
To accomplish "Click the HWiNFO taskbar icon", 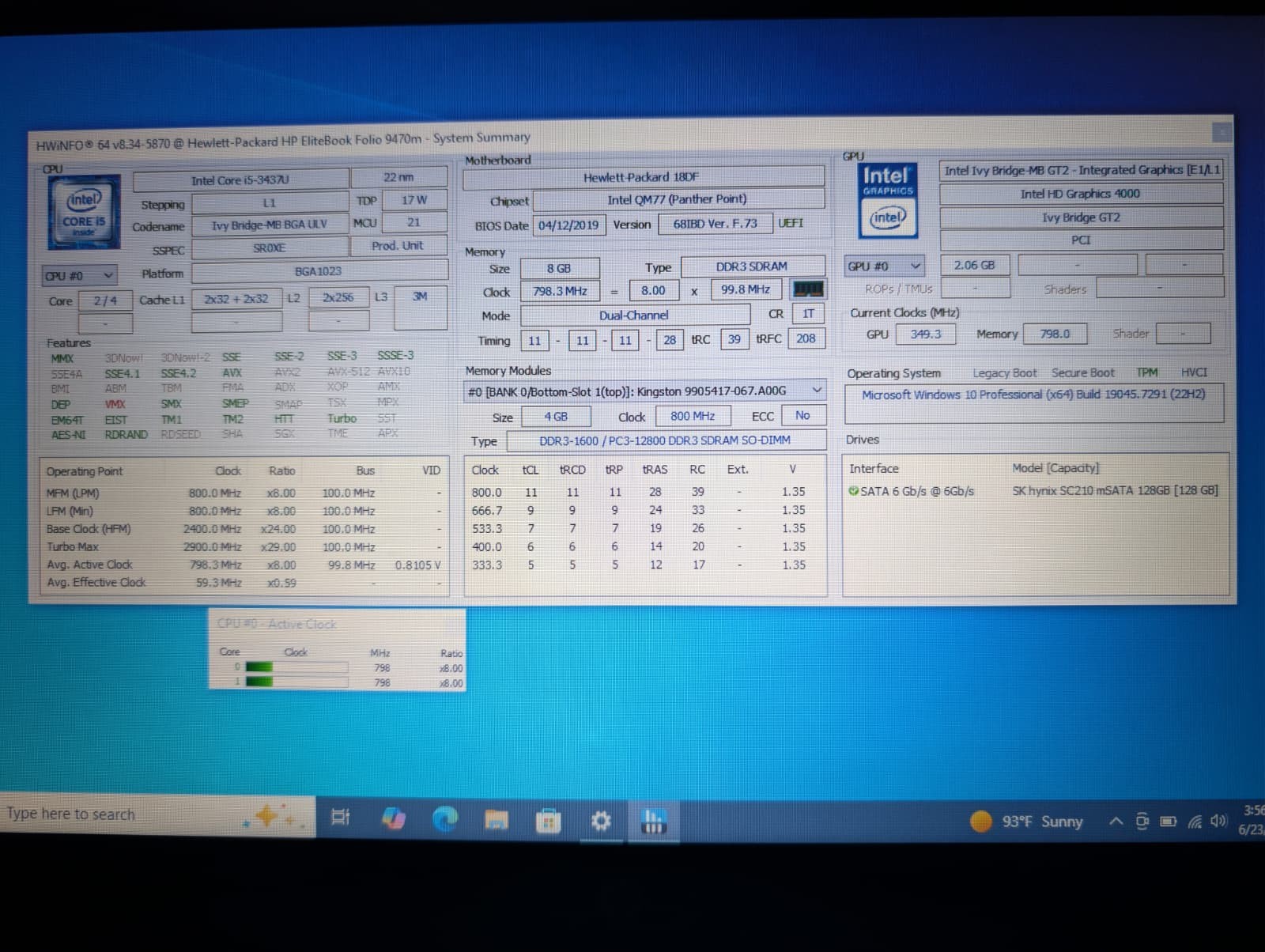I will 653,821.
